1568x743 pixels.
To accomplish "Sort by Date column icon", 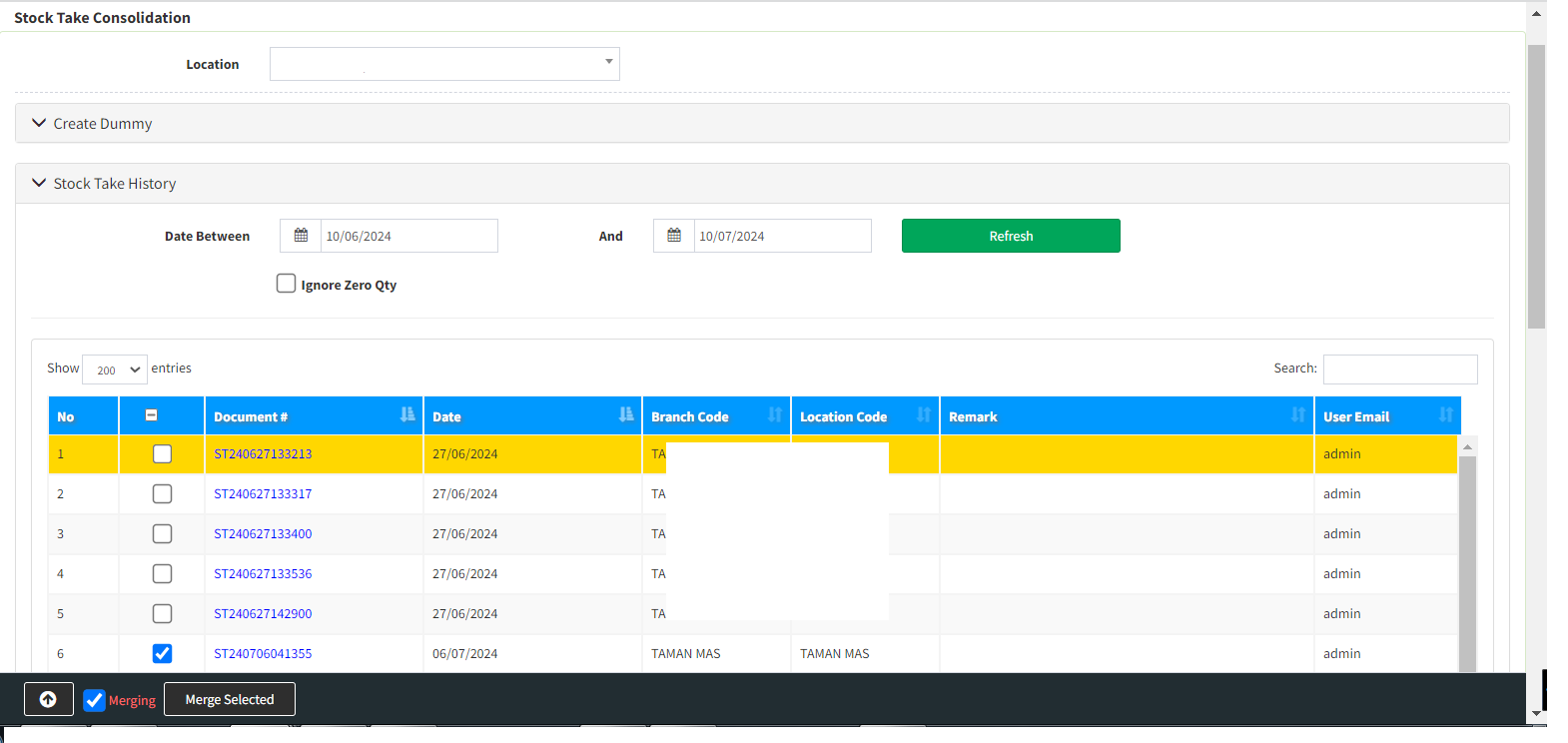I will (x=626, y=414).
